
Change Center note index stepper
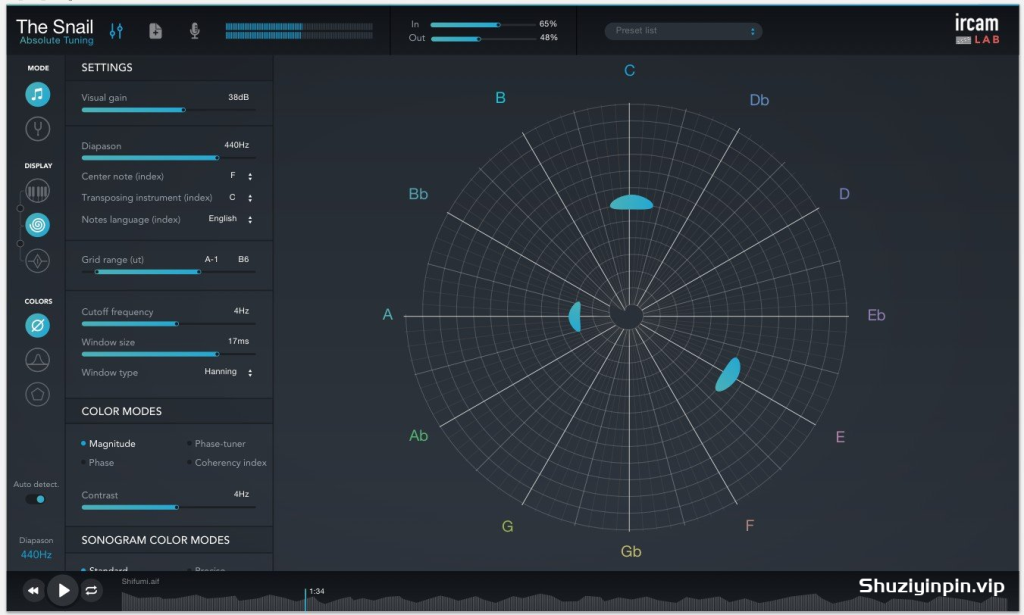click(250, 176)
